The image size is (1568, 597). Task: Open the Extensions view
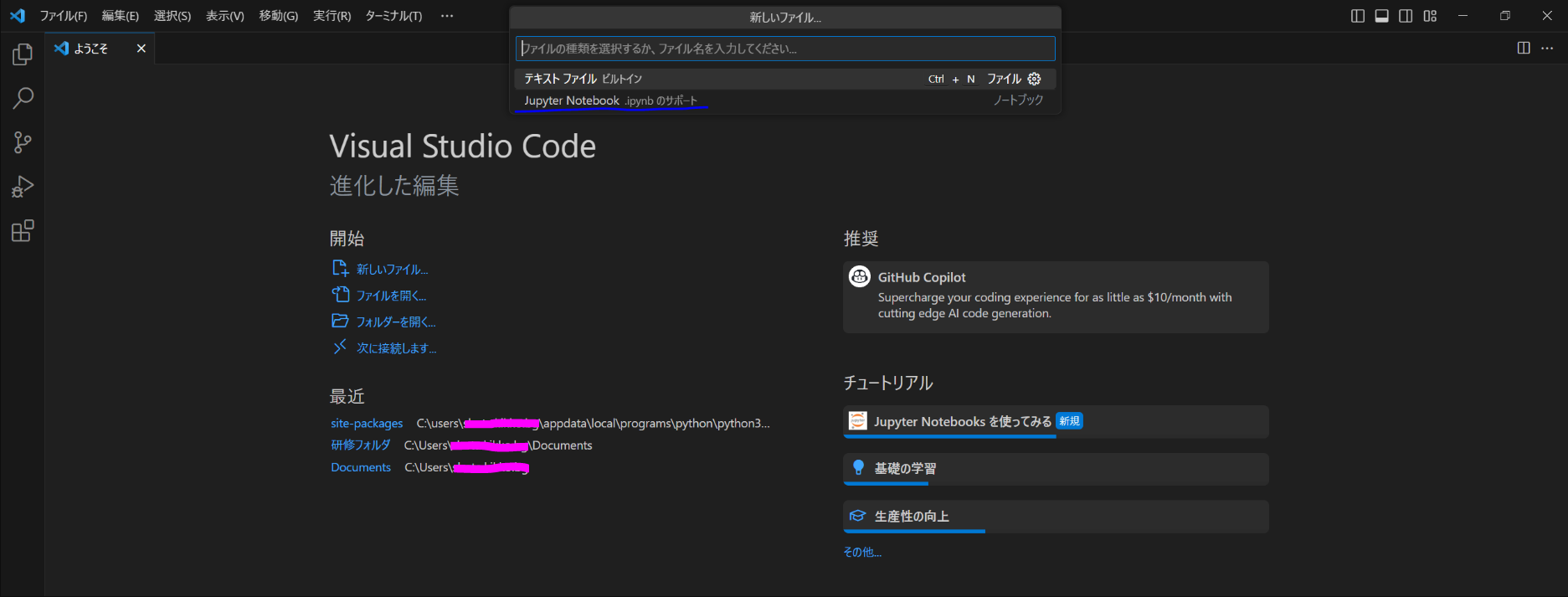(x=23, y=230)
